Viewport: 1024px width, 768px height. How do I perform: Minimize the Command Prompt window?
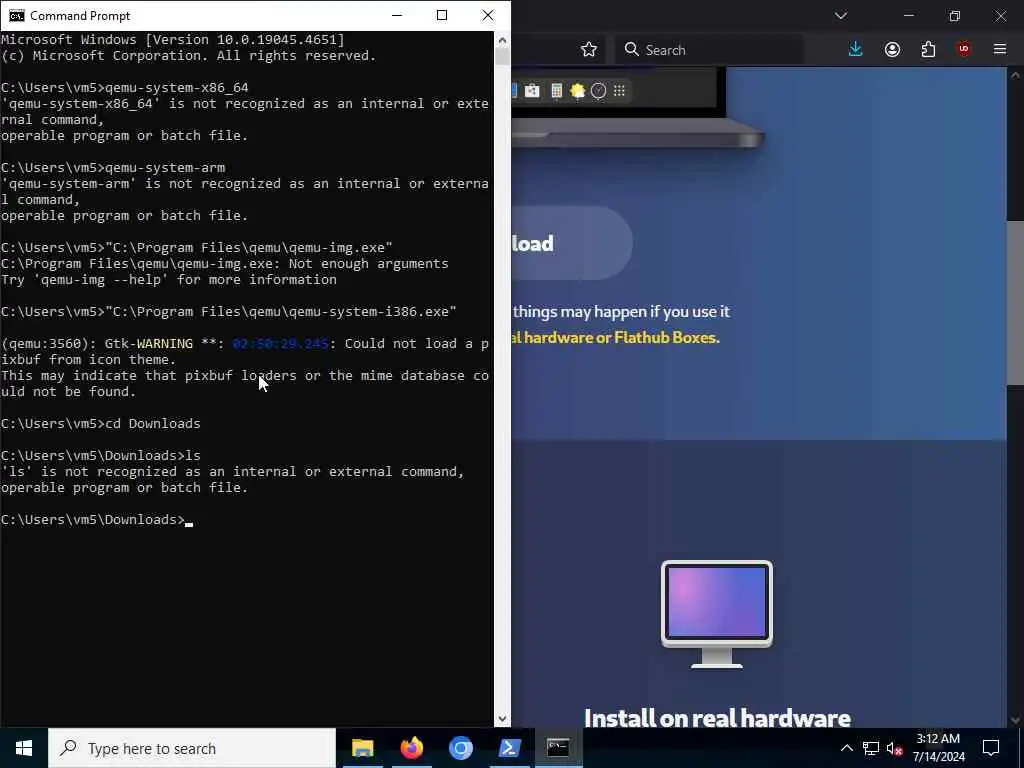[396, 15]
